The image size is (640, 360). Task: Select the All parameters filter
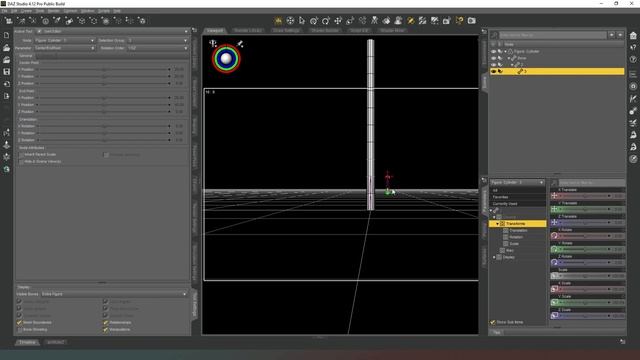click(518, 190)
